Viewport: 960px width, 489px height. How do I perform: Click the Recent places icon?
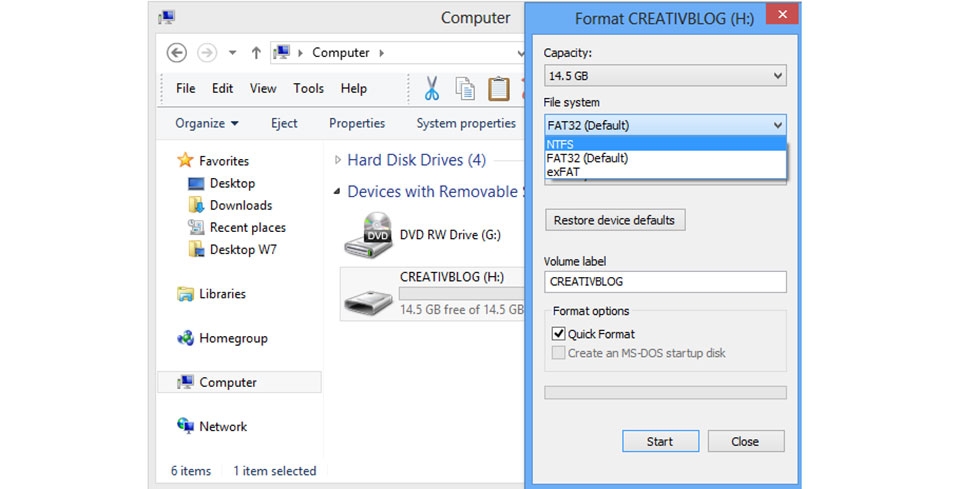click(x=196, y=227)
